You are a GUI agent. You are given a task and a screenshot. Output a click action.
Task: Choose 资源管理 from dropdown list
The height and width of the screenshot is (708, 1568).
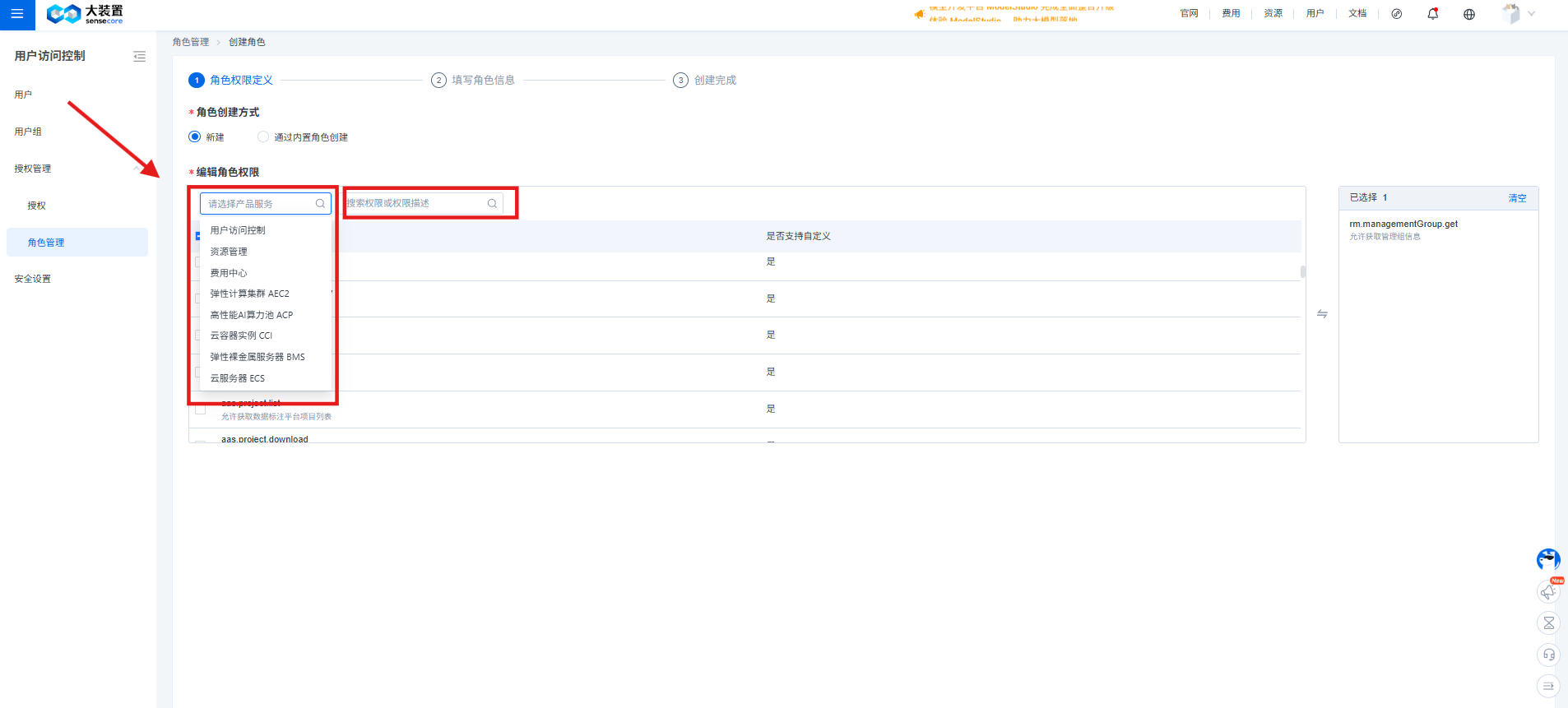tap(265, 252)
